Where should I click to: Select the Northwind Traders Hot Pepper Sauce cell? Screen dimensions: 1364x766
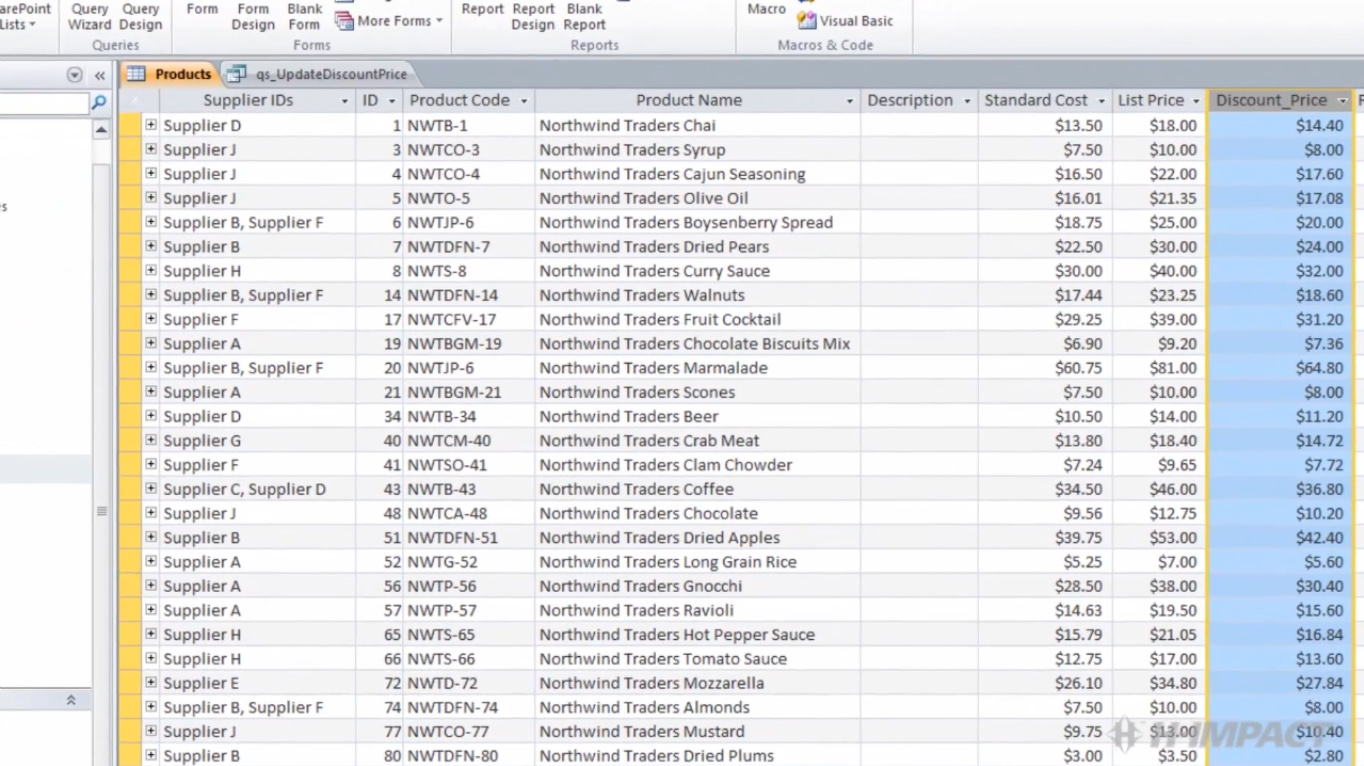pos(697,634)
